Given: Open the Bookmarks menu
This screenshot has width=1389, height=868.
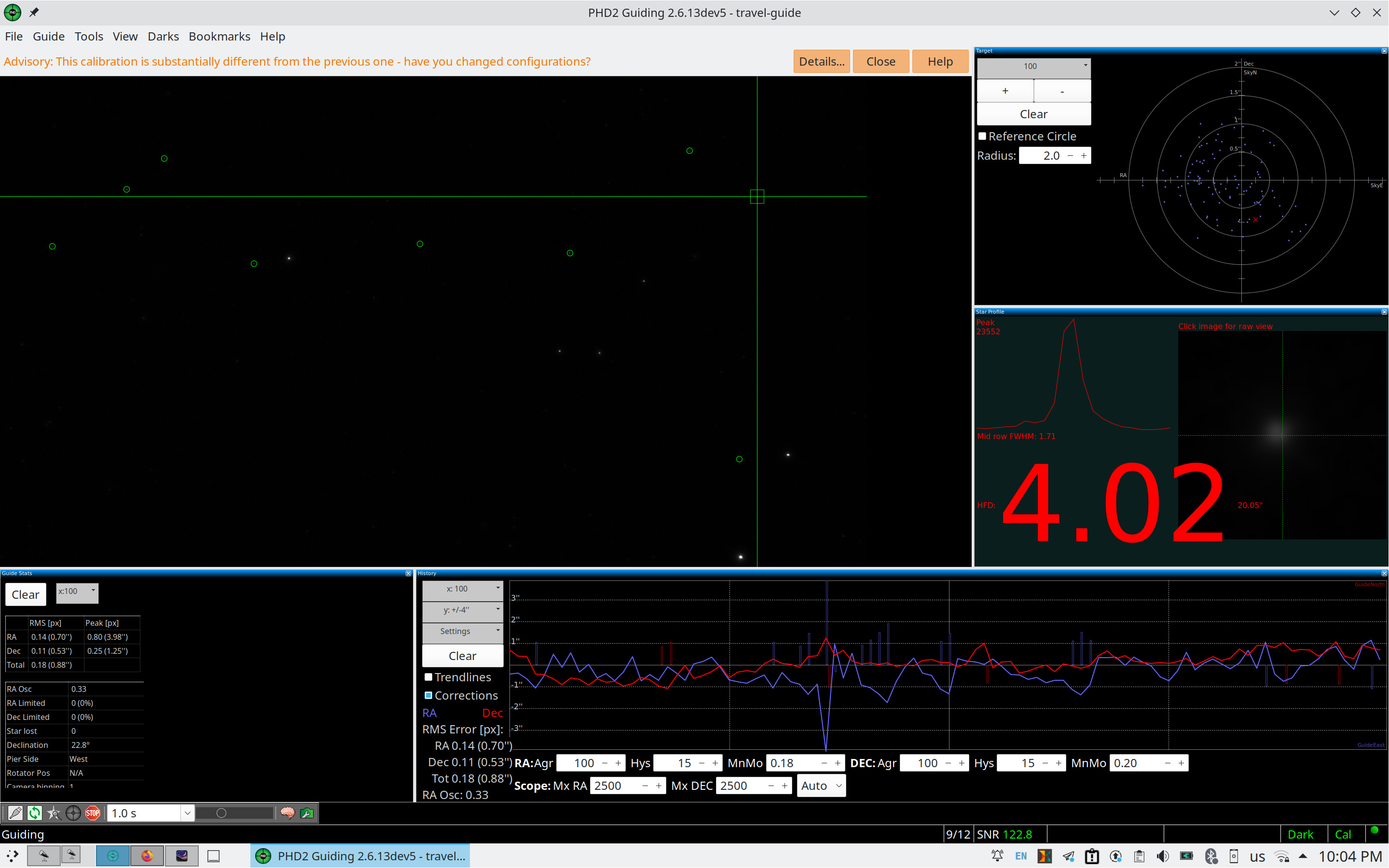Looking at the screenshot, I should pyautogui.click(x=219, y=36).
